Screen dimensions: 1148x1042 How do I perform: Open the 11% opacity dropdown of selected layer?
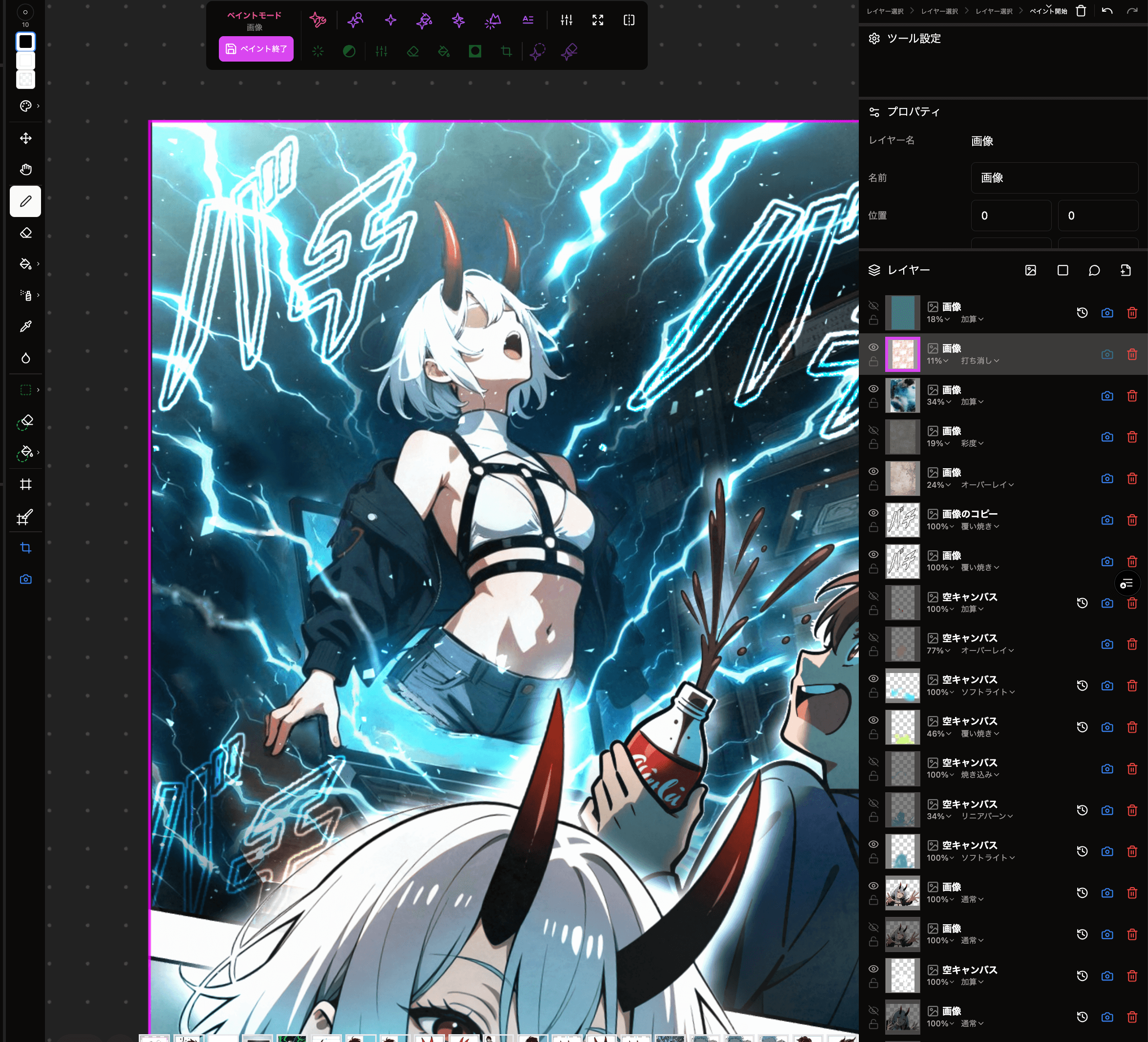937,361
